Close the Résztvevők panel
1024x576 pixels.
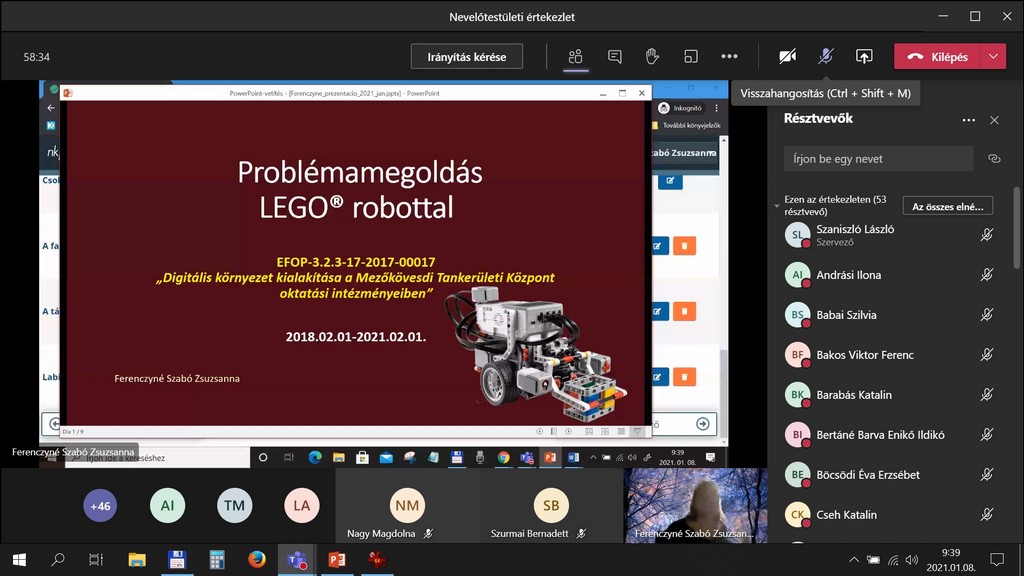pyautogui.click(x=994, y=120)
